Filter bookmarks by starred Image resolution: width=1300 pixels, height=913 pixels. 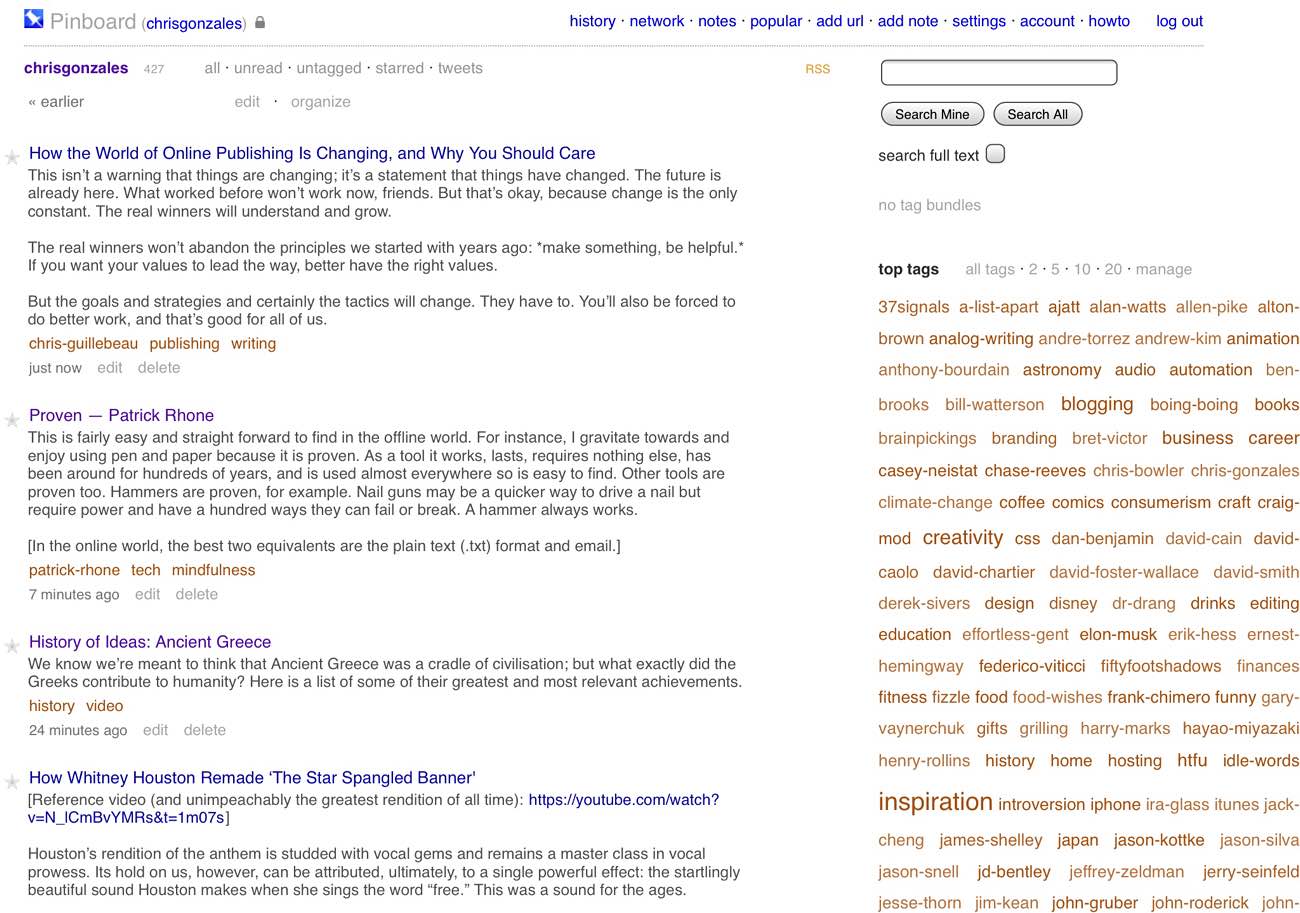(400, 68)
